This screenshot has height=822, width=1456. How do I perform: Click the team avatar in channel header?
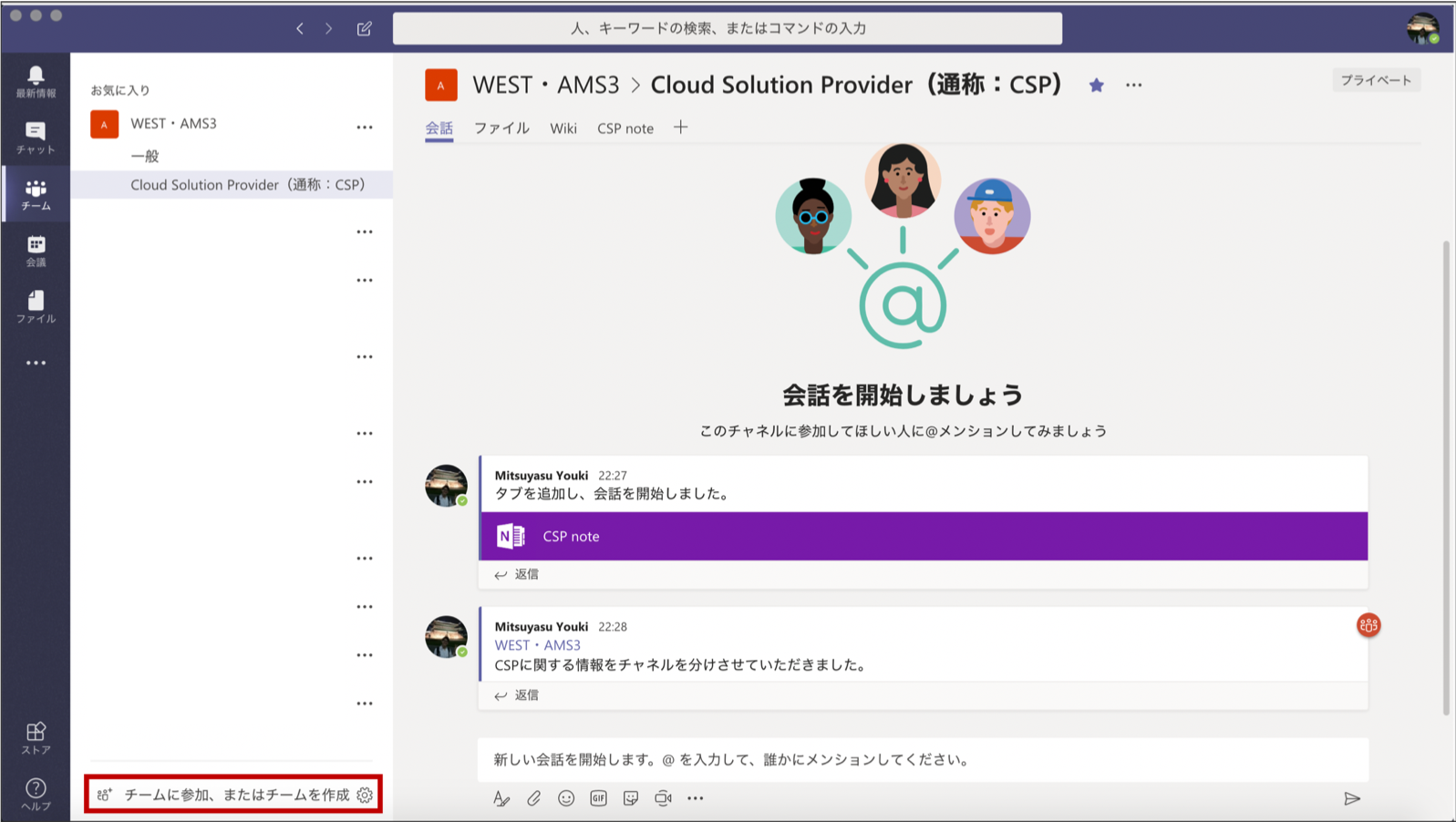pos(441,85)
